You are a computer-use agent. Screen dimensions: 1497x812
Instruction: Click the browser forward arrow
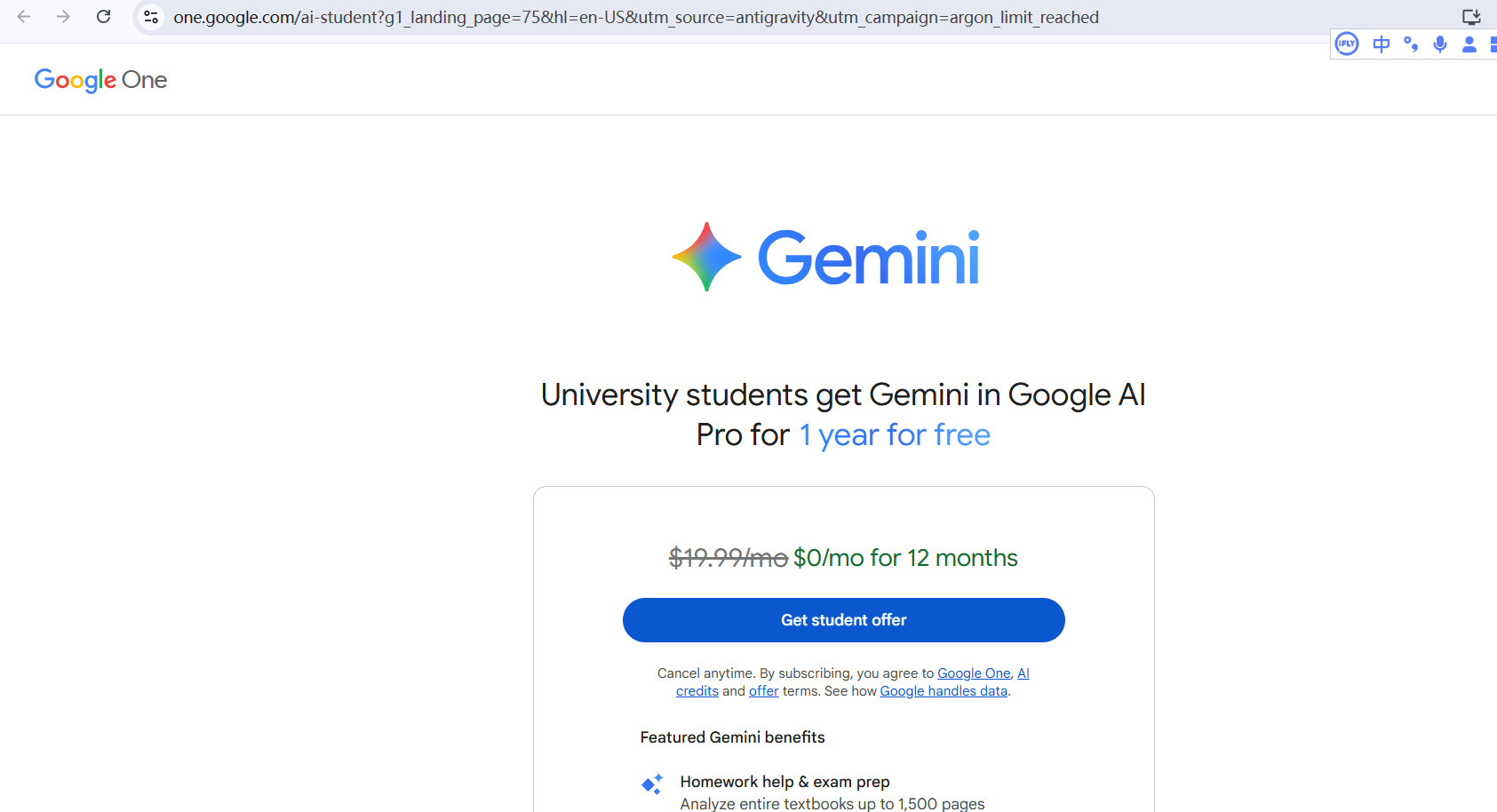pos(63,17)
